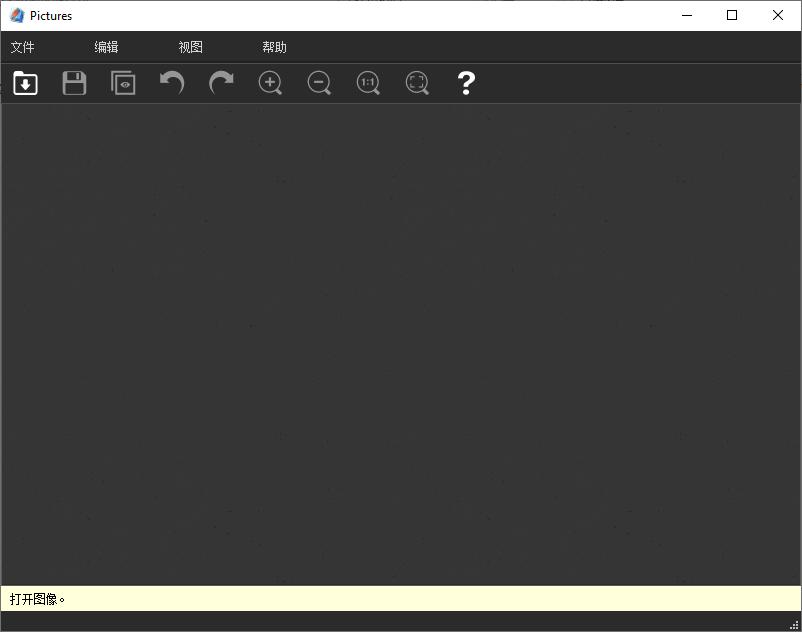Zoom out with the minus magnifier
Screen dimensions: 802x632
click(319, 83)
